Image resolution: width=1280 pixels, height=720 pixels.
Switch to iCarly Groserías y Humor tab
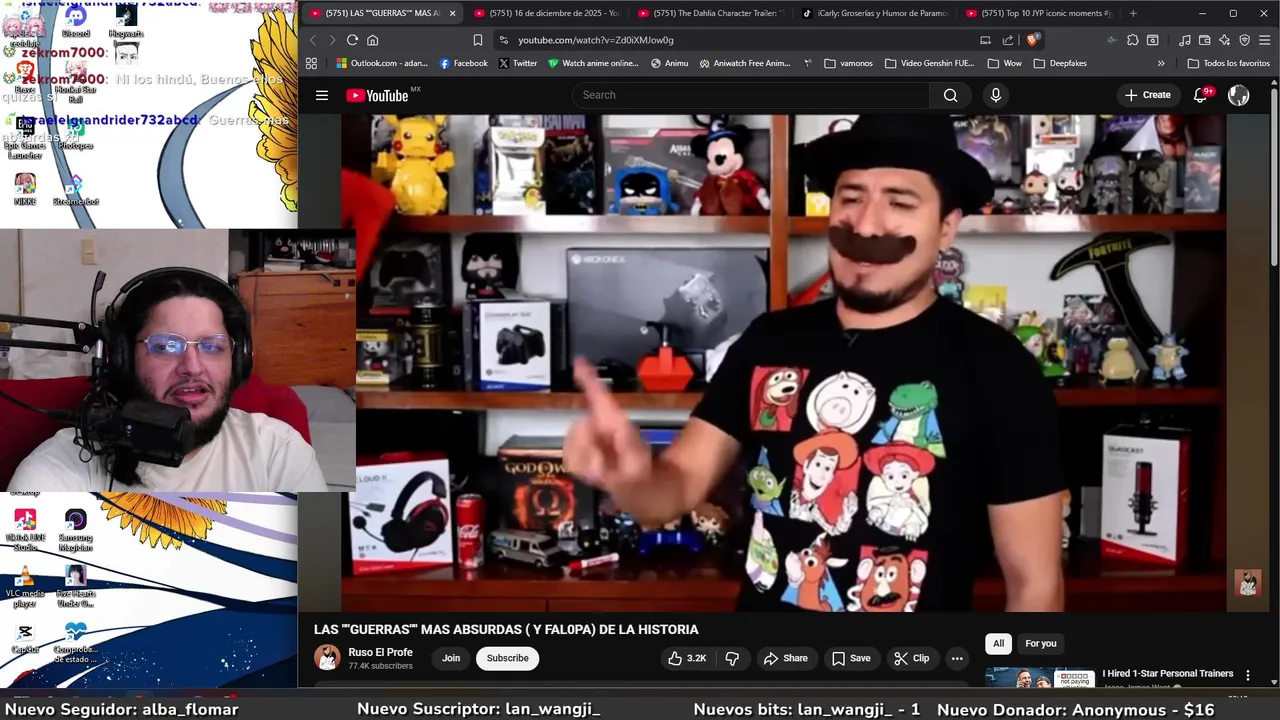[875, 13]
